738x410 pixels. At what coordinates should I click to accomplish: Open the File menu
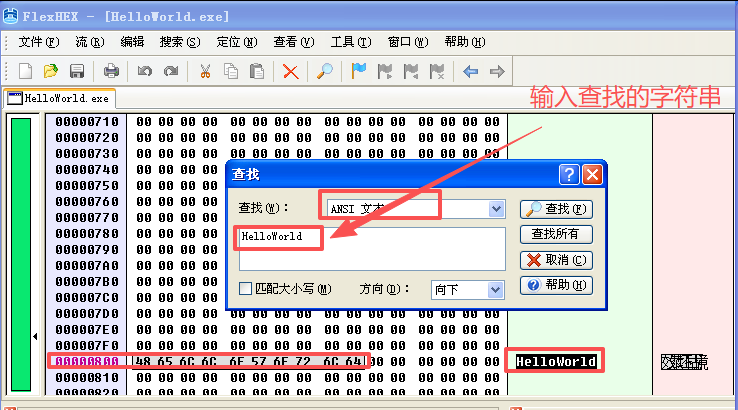(39, 42)
